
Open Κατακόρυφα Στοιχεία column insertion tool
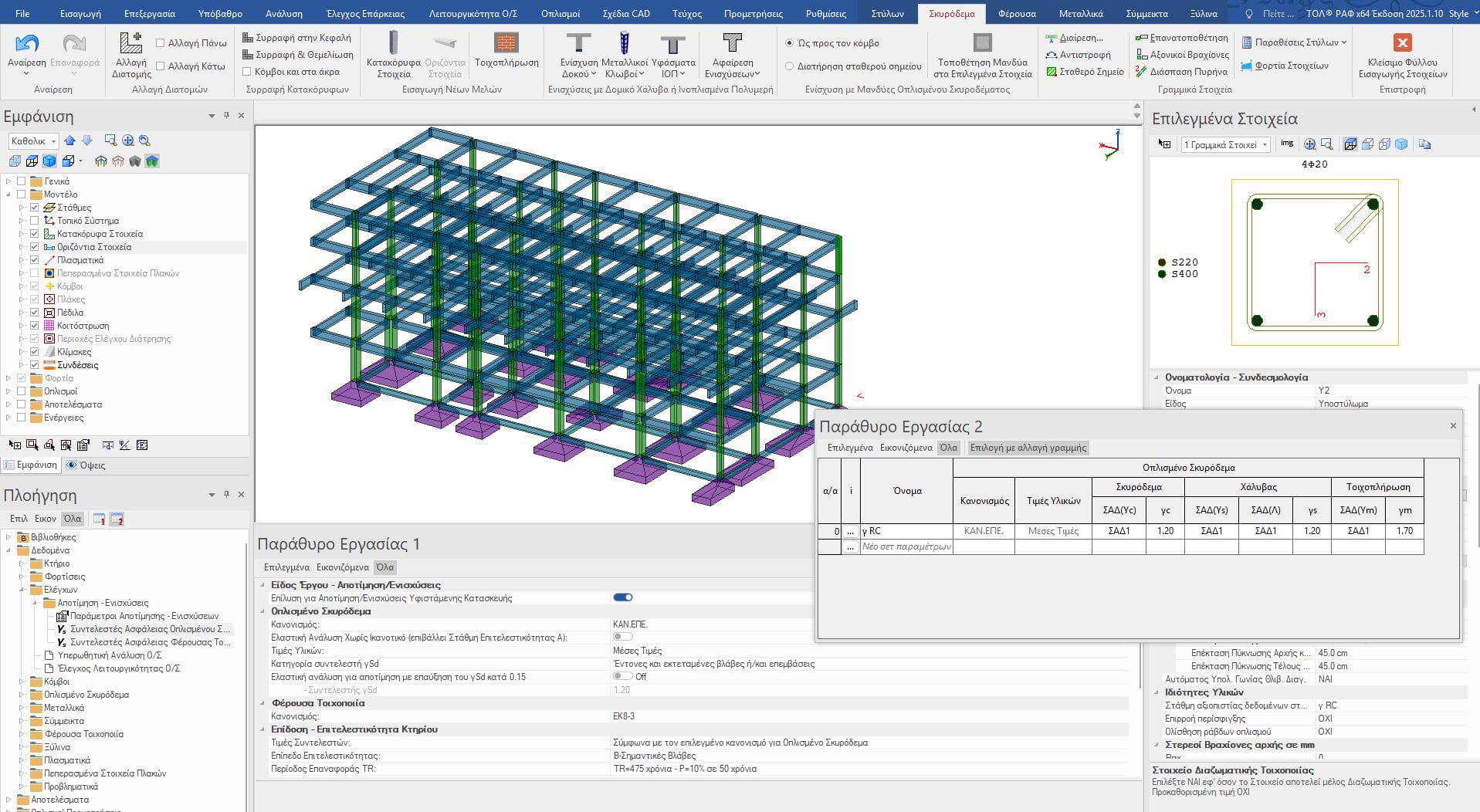(x=393, y=43)
